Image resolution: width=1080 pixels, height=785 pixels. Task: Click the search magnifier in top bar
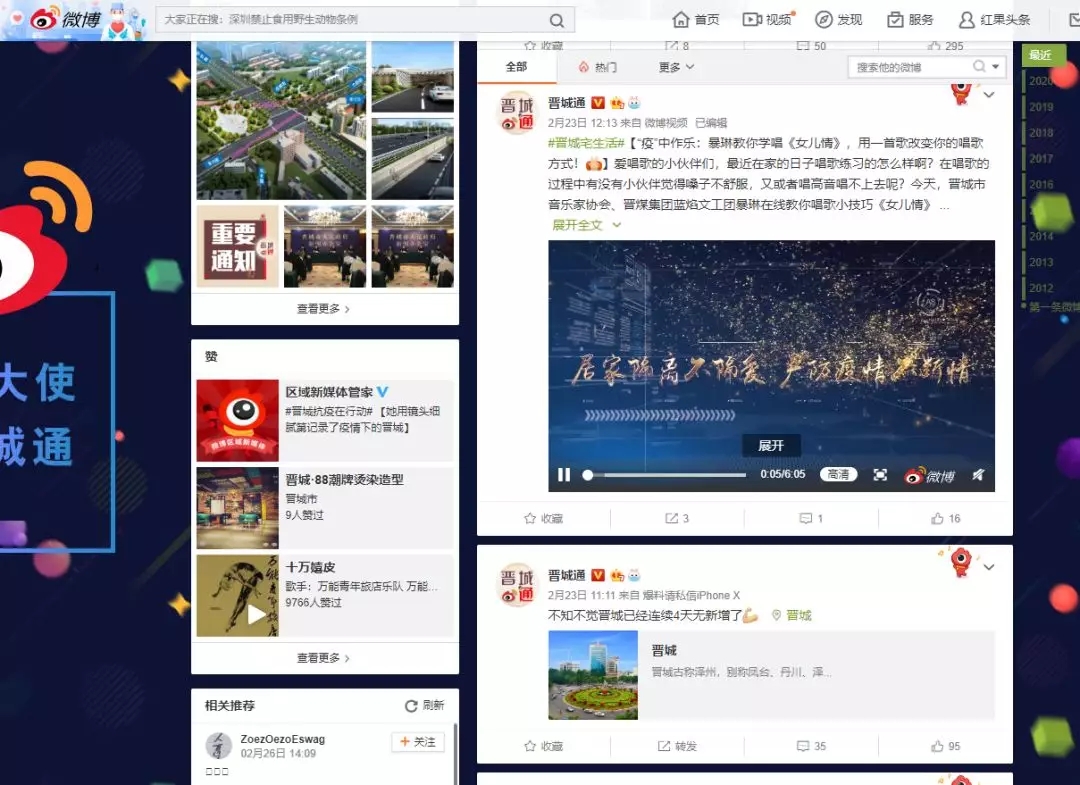(557, 20)
